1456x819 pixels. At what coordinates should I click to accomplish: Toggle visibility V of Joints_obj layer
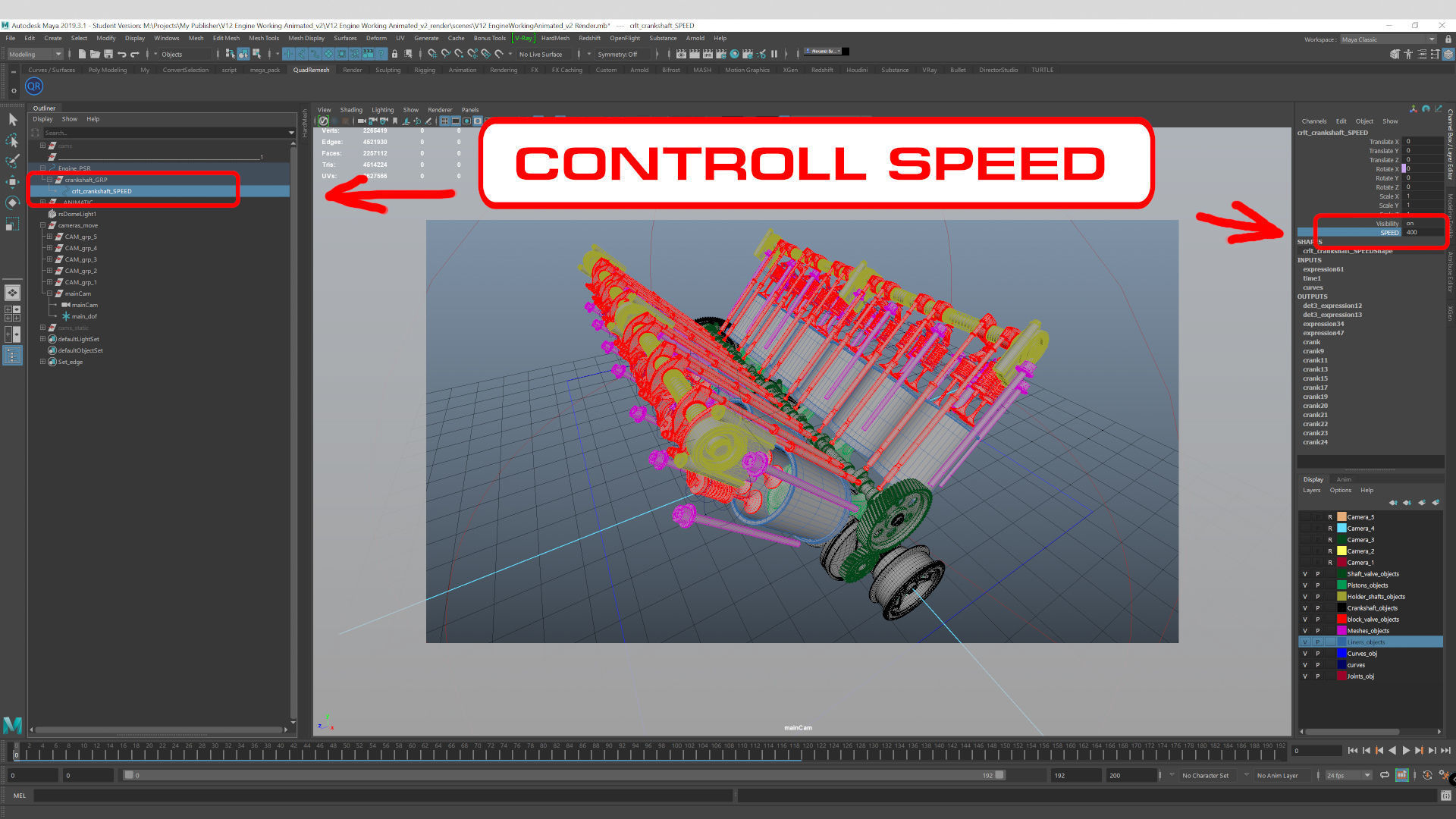tap(1305, 676)
